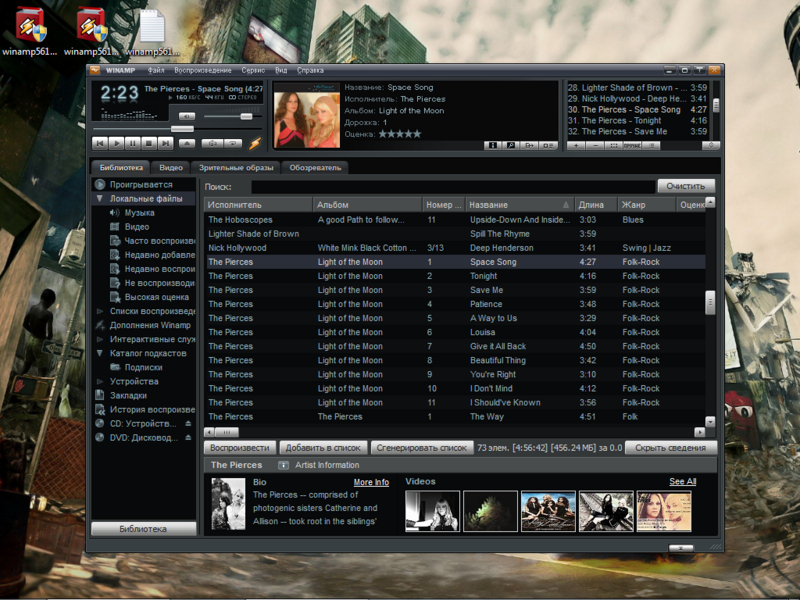This screenshot has width=800, height=600.
Task: Collapse the Локальные файлы tree node
Action: coord(99,198)
